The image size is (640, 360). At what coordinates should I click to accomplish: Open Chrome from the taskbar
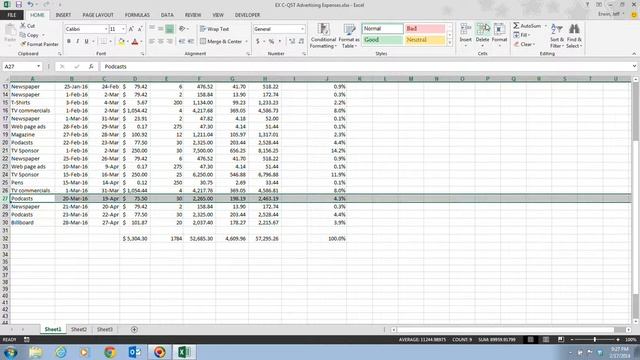(x=110, y=352)
